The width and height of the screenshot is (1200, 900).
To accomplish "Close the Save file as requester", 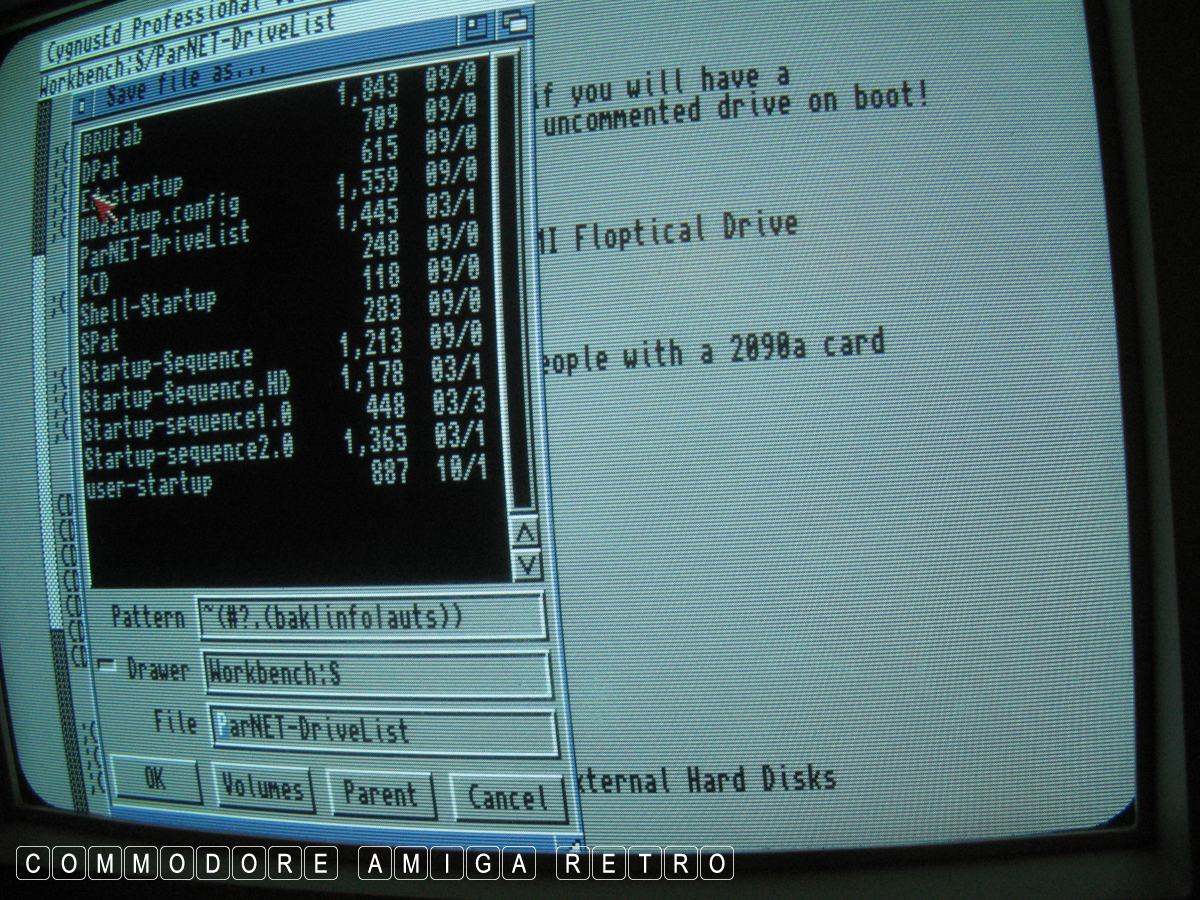I will point(82,103).
